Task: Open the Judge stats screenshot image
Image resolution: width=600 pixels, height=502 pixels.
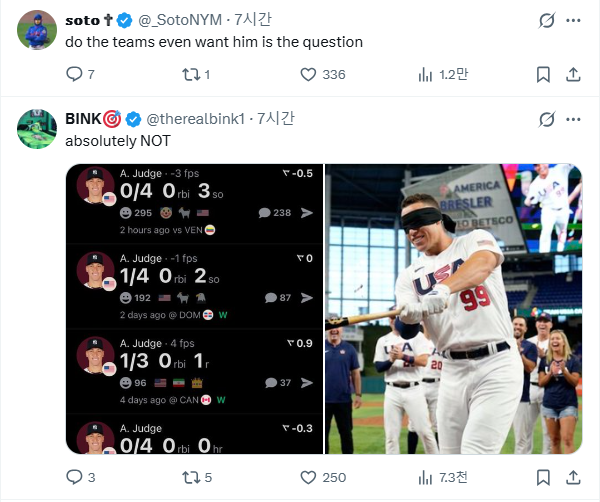Action: (x=200, y=309)
